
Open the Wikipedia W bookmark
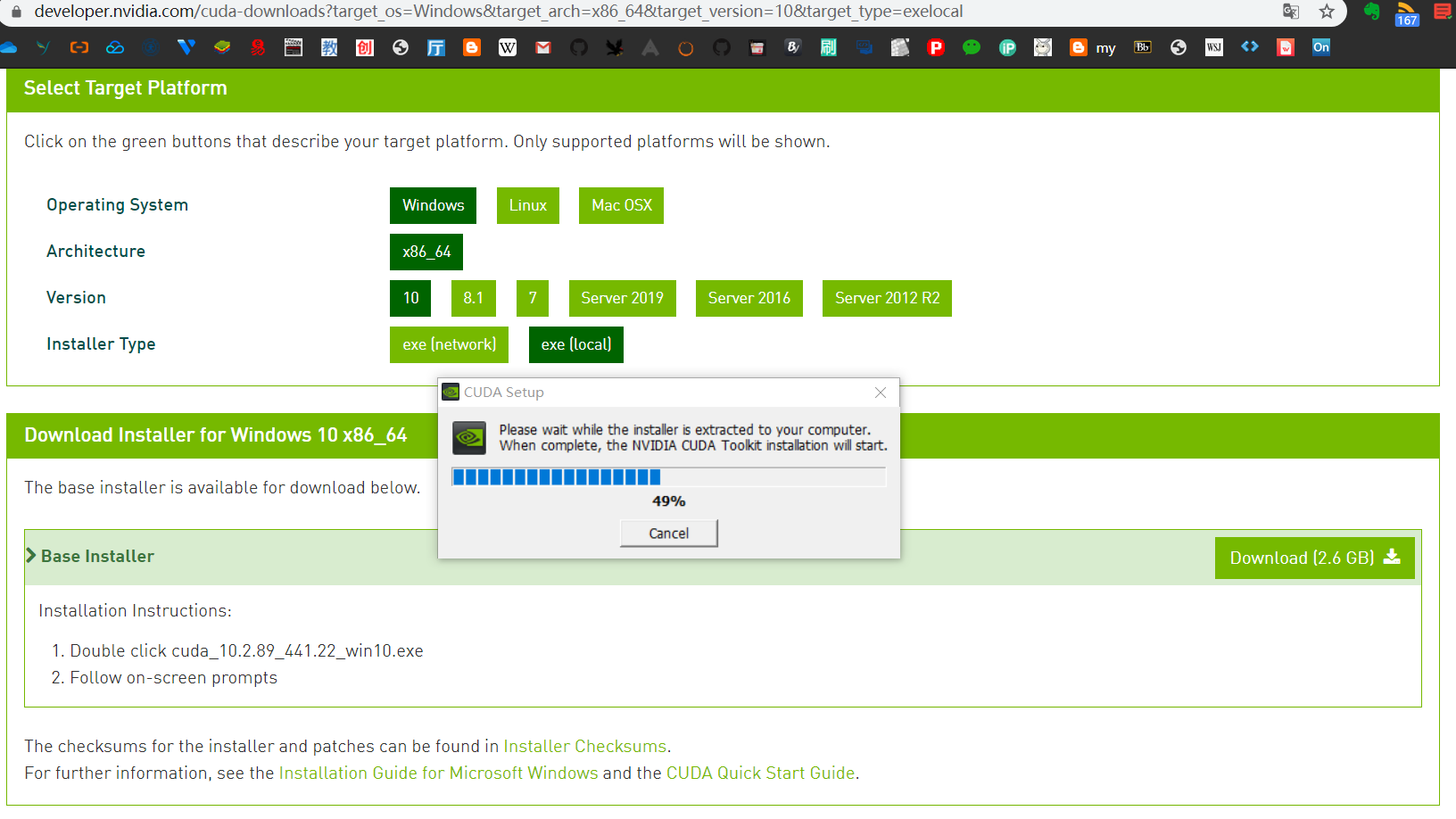coord(508,47)
